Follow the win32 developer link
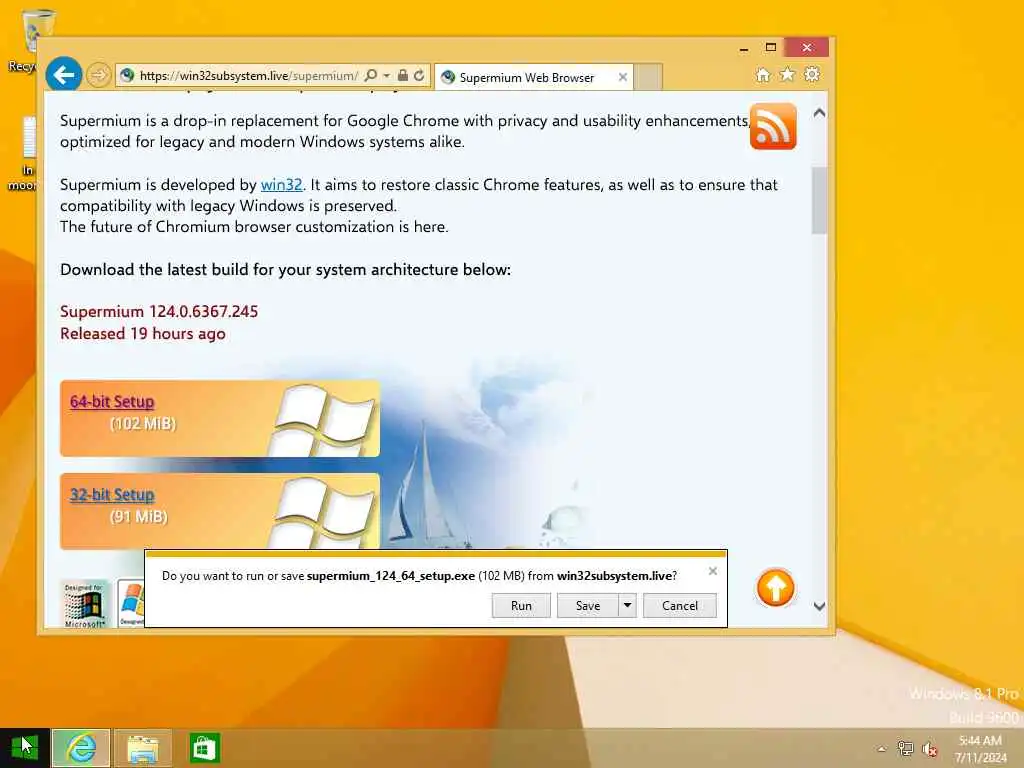 click(x=281, y=185)
